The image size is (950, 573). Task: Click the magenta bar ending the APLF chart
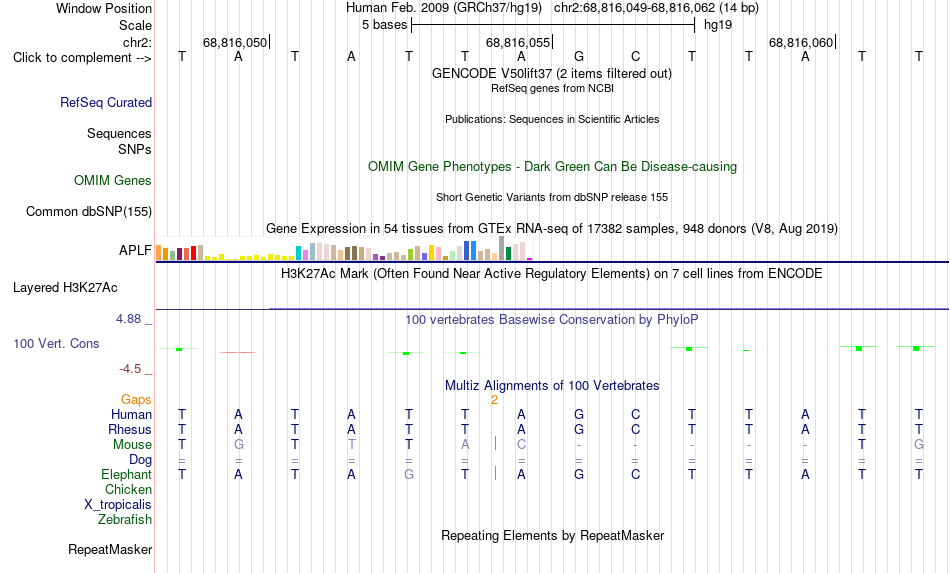pos(530,259)
